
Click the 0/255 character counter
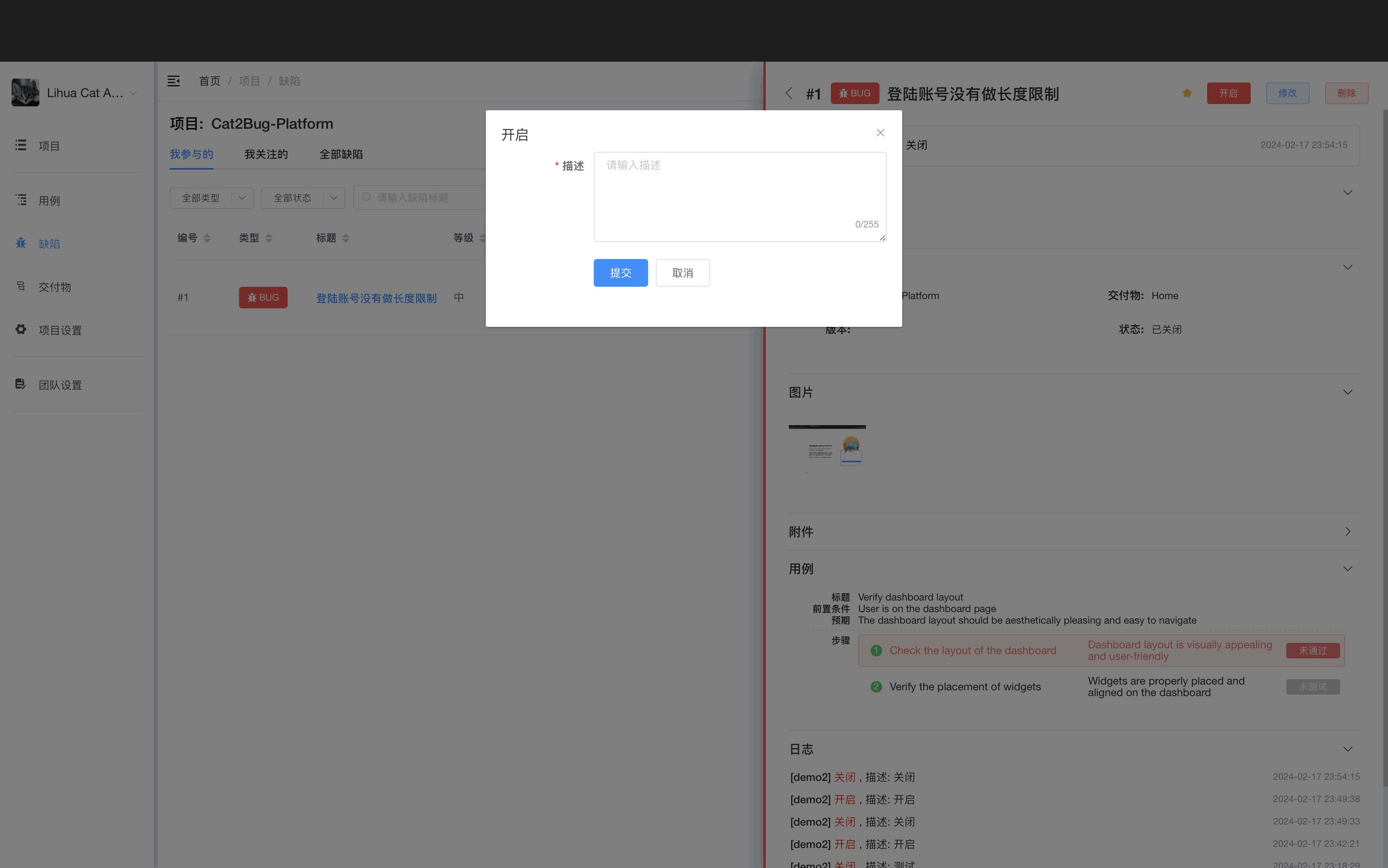pyautogui.click(x=867, y=224)
